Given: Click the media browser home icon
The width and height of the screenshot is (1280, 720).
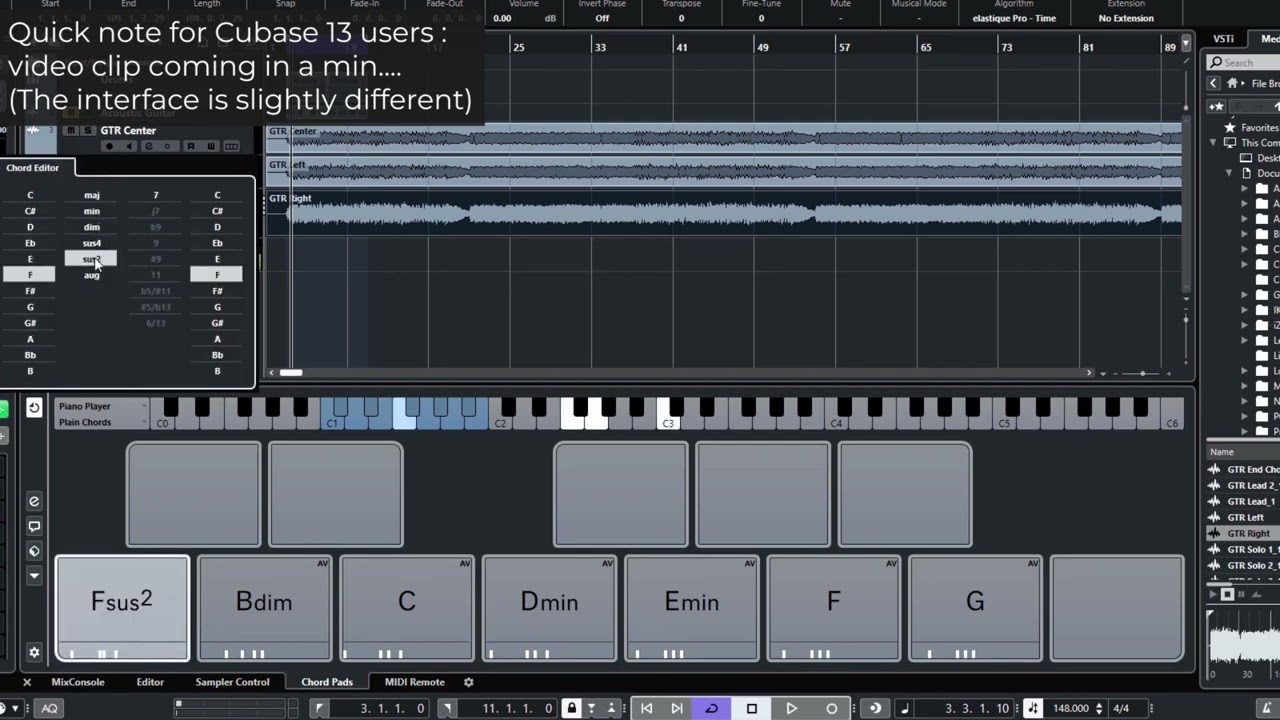Looking at the screenshot, I should tap(1233, 84).
